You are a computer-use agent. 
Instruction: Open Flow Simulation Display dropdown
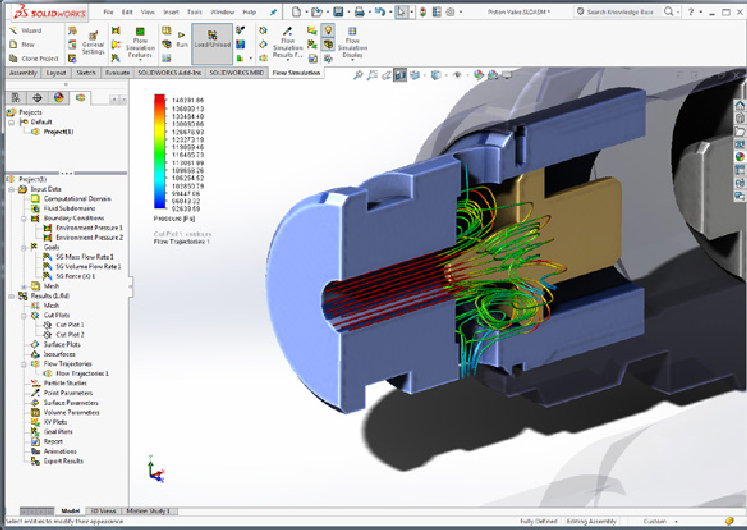click(352, 44)
